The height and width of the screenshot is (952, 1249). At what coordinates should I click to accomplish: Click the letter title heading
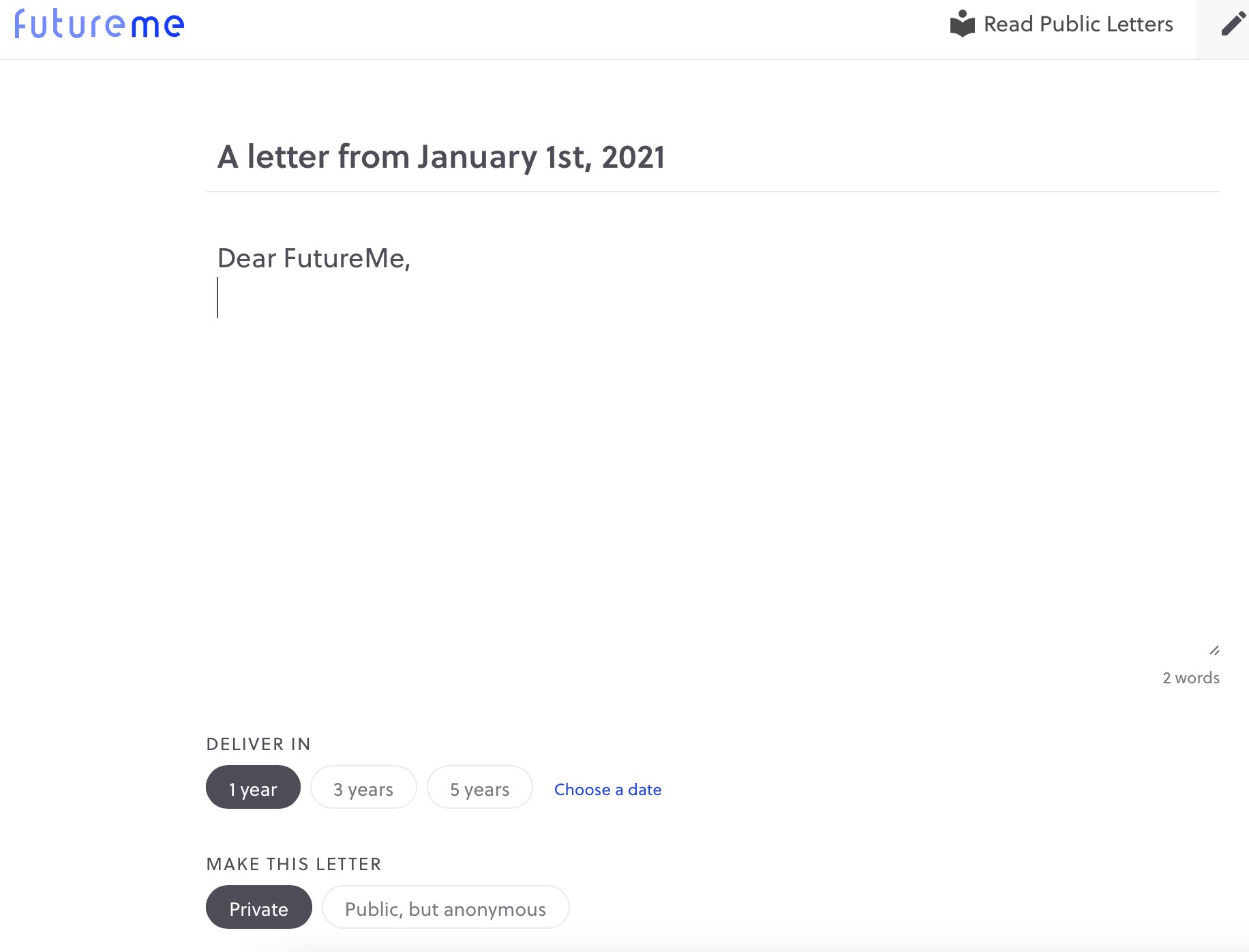441,156
